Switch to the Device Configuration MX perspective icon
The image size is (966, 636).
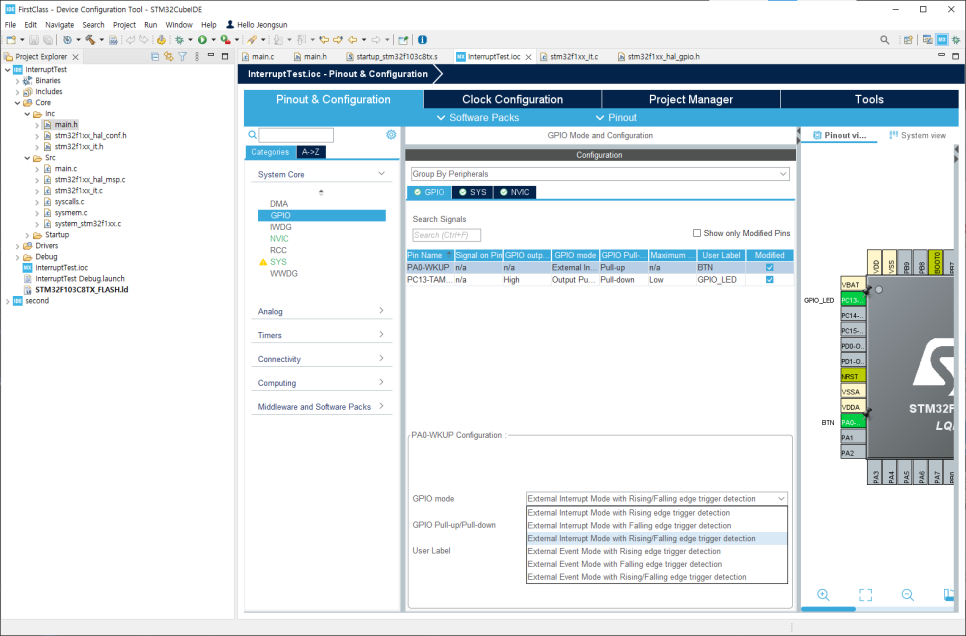(x=941, y=40)
